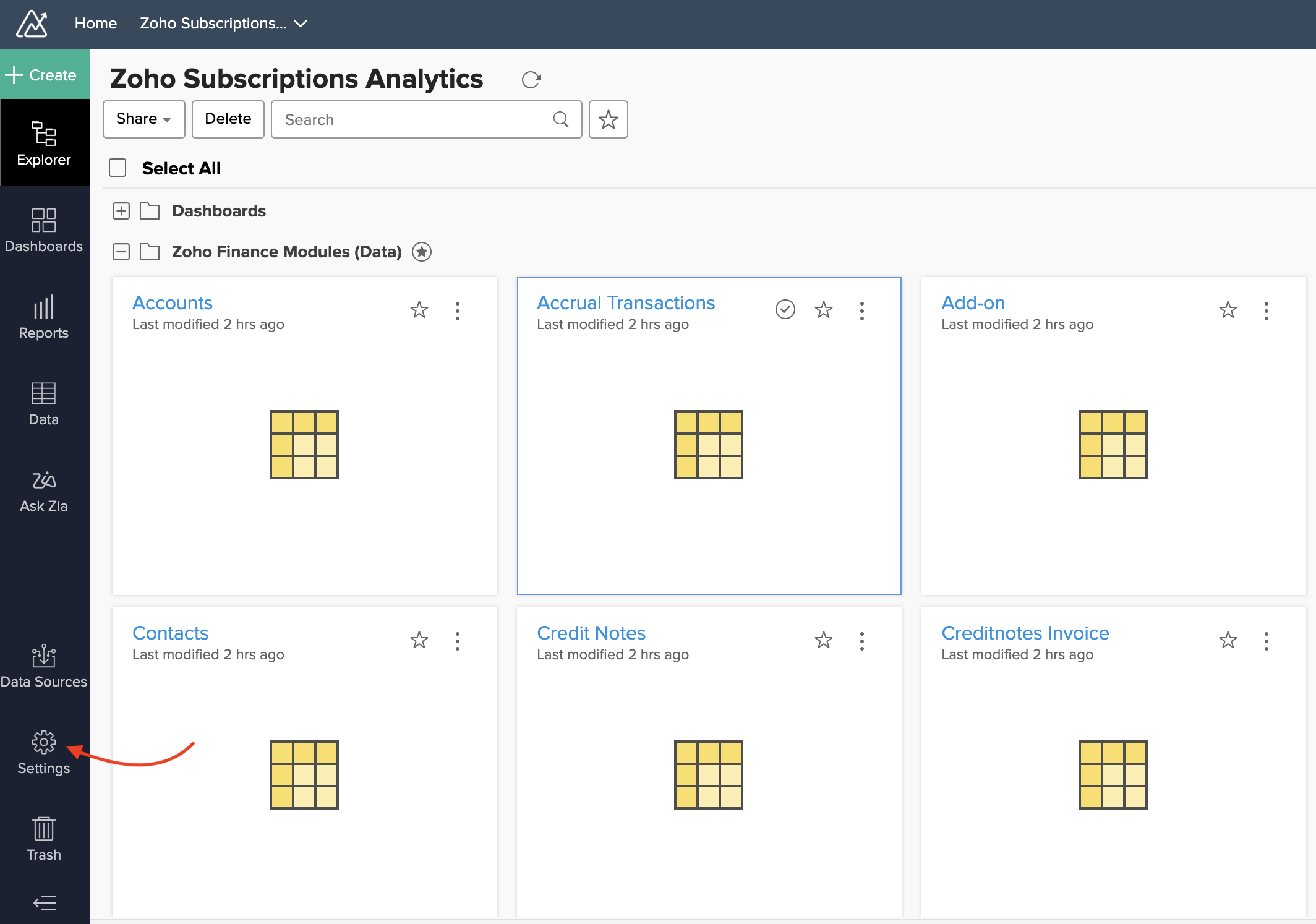Expand the Dashboards folder
The width and height of the screenshot is (1316, 924).
(120, 210)
